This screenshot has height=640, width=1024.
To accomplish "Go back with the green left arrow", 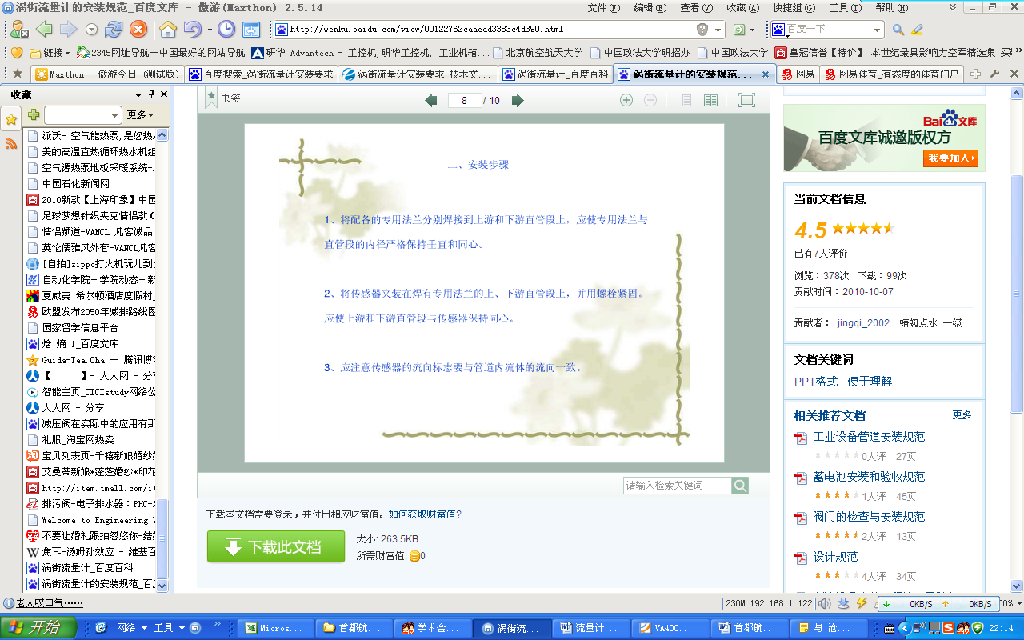I will [x=44, y=29].
